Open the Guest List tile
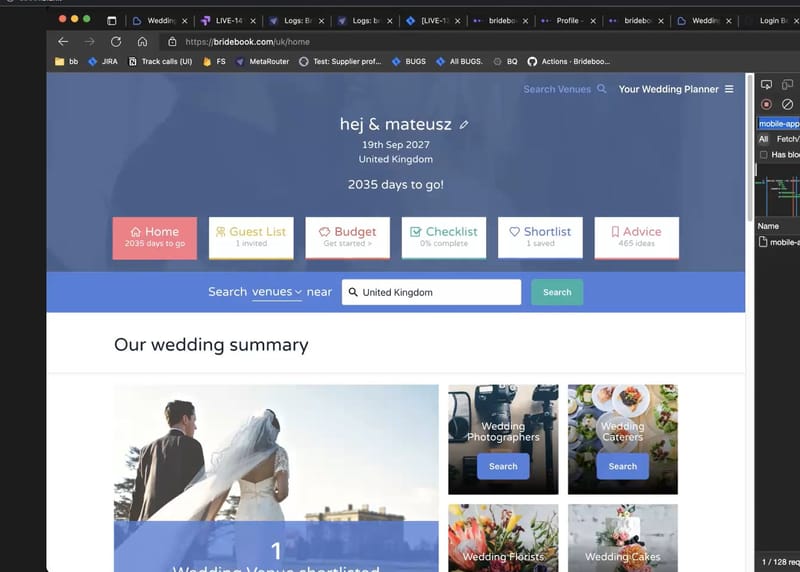The image size is (800, 572). (x=251, y=238)
